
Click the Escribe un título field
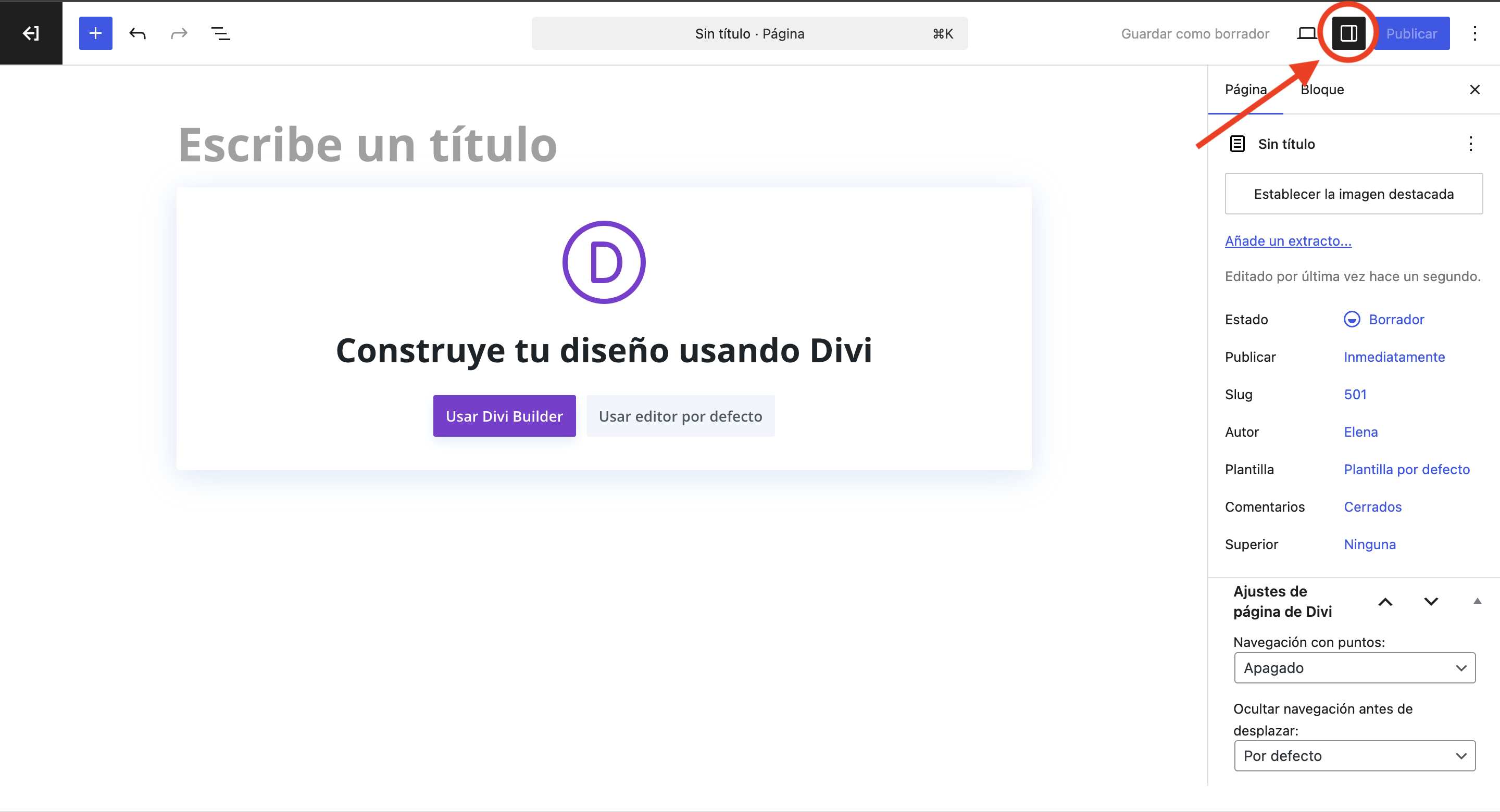pos(367,144)
